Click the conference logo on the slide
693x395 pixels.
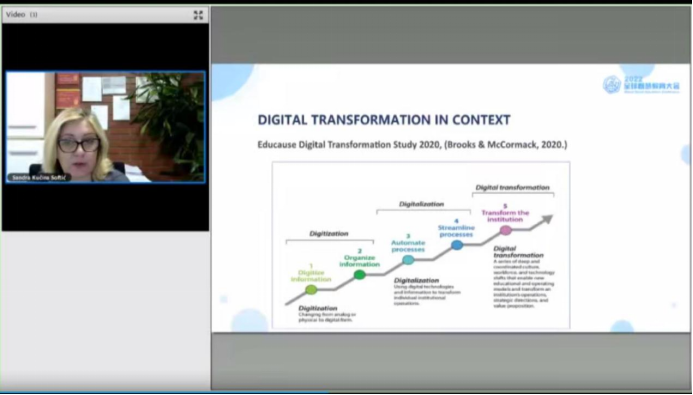(641, 84)
